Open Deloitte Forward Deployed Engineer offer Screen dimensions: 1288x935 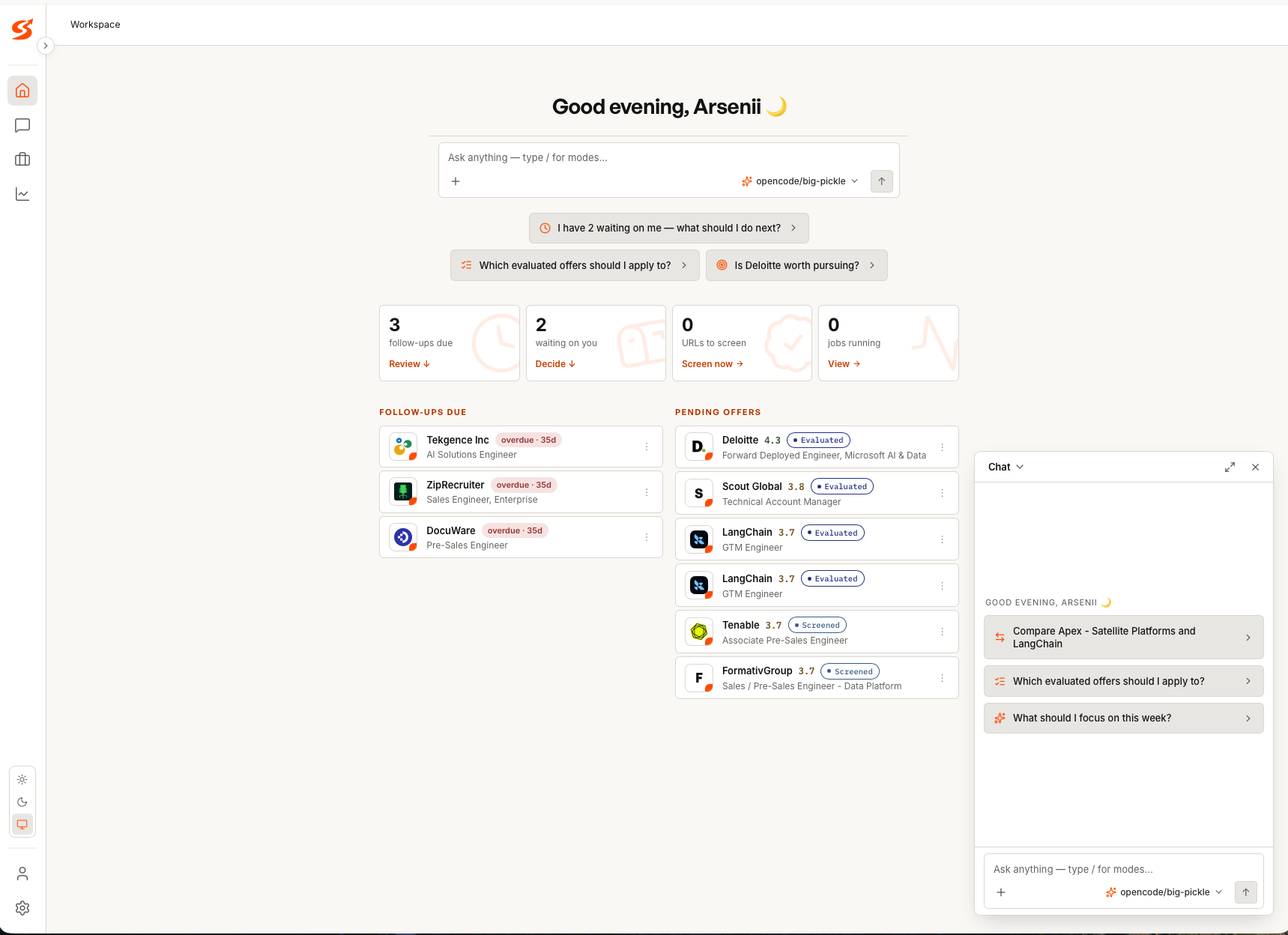click(817, 447)
